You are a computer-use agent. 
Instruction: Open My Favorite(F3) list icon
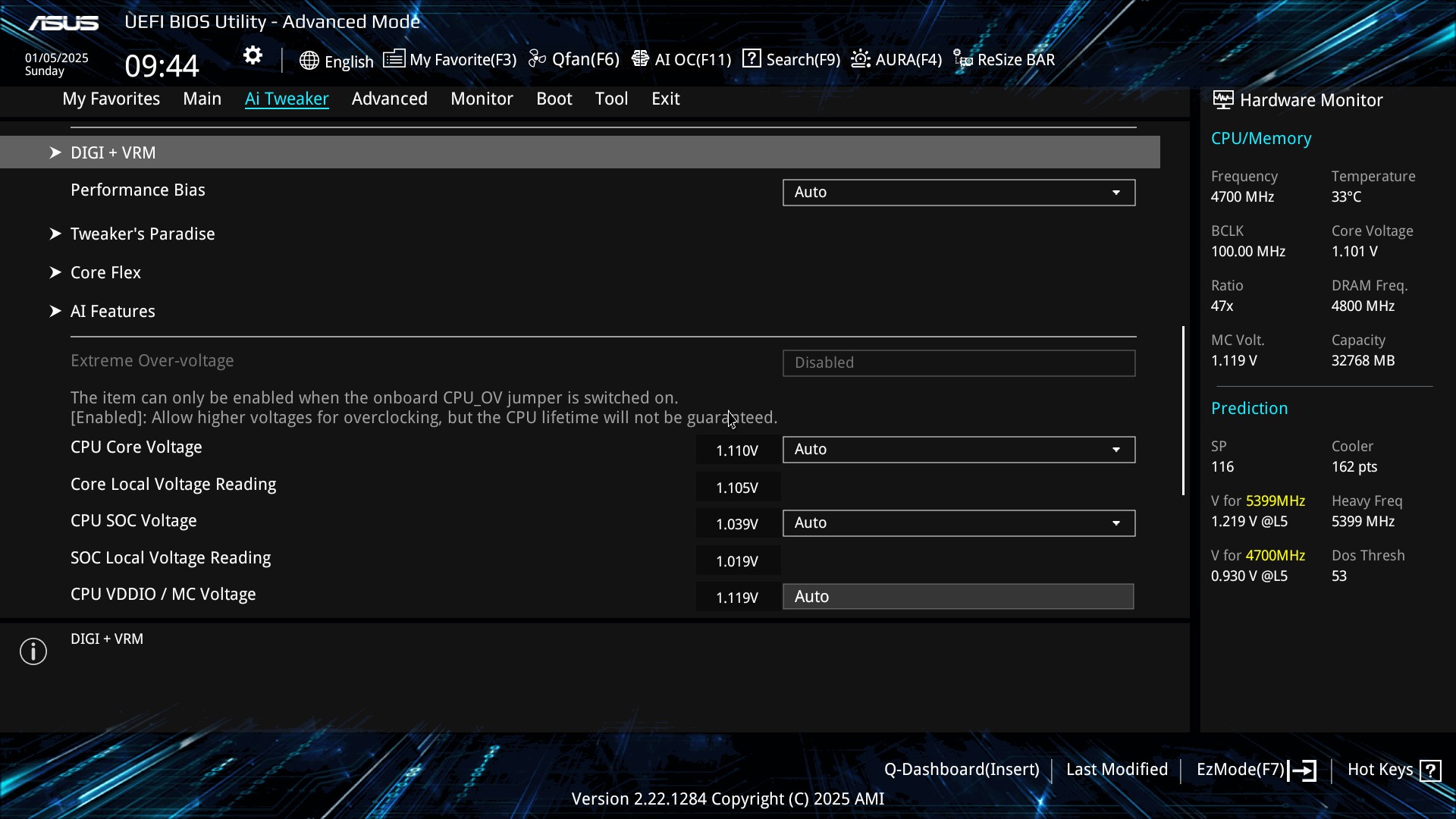click(394, 59)
